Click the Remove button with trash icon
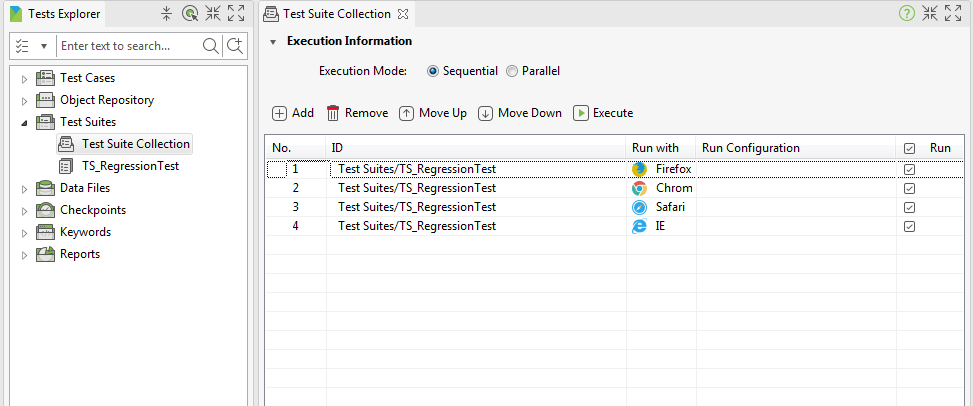Image resolution: width=973 pixels, height=406 pixels. [x=357, y=113]
